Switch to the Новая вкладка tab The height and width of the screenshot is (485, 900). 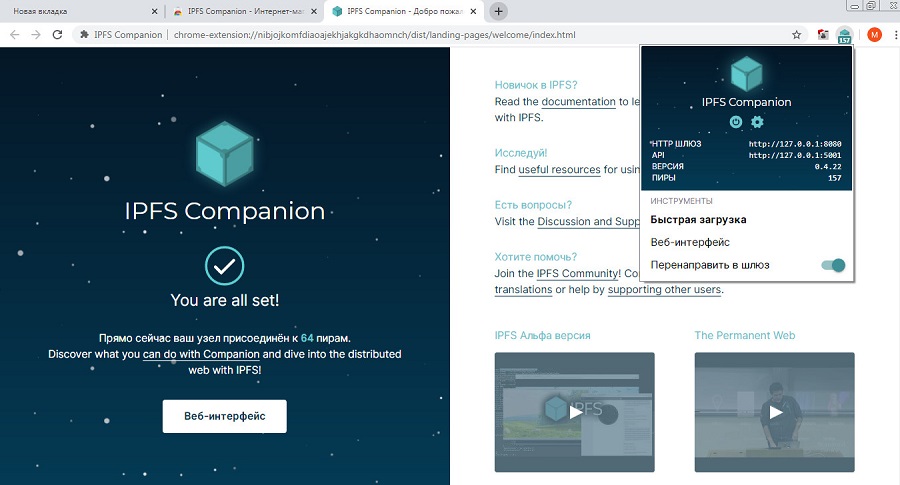(80, 11)
